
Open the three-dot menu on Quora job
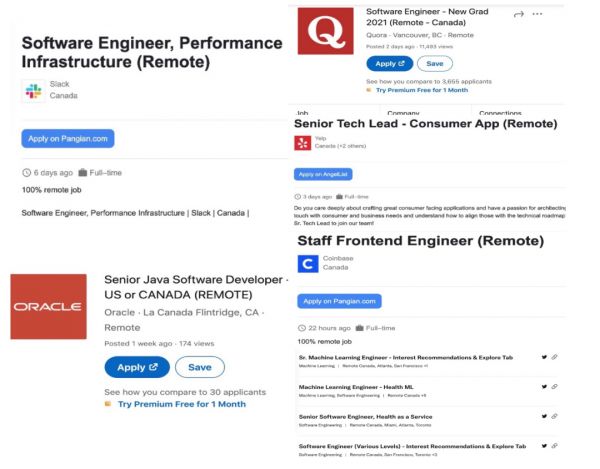click(538, 14)
